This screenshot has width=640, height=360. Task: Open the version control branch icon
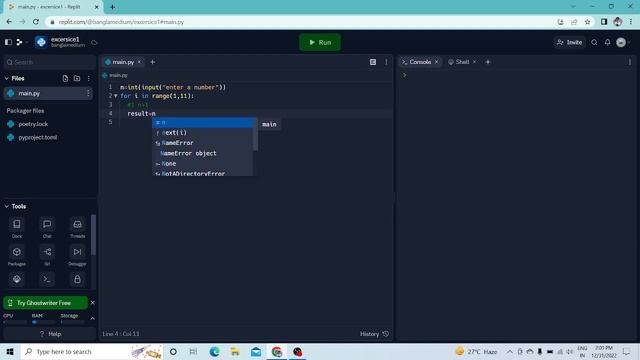coord(19,42)
